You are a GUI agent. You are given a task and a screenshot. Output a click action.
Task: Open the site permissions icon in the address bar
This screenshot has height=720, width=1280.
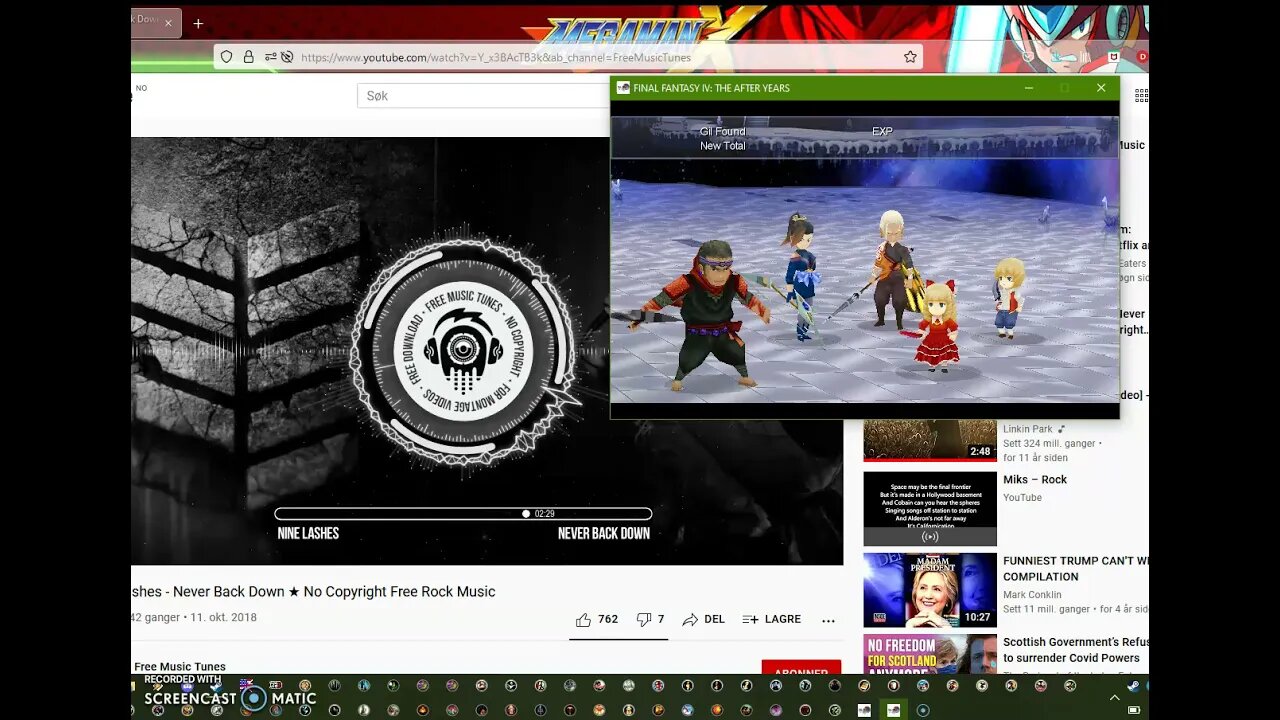(270, 57)
